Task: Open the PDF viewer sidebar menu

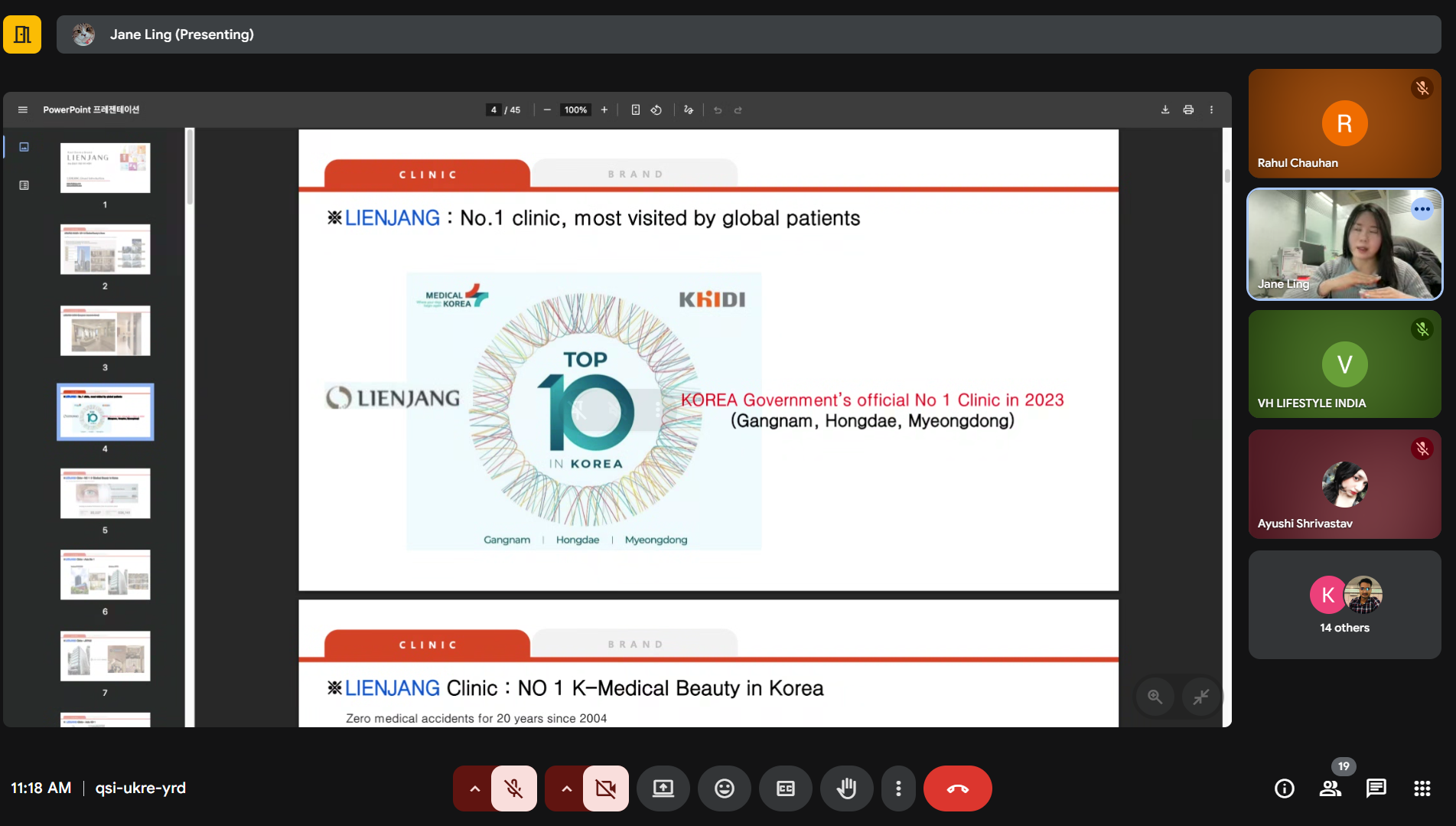Action: (23, 109)
